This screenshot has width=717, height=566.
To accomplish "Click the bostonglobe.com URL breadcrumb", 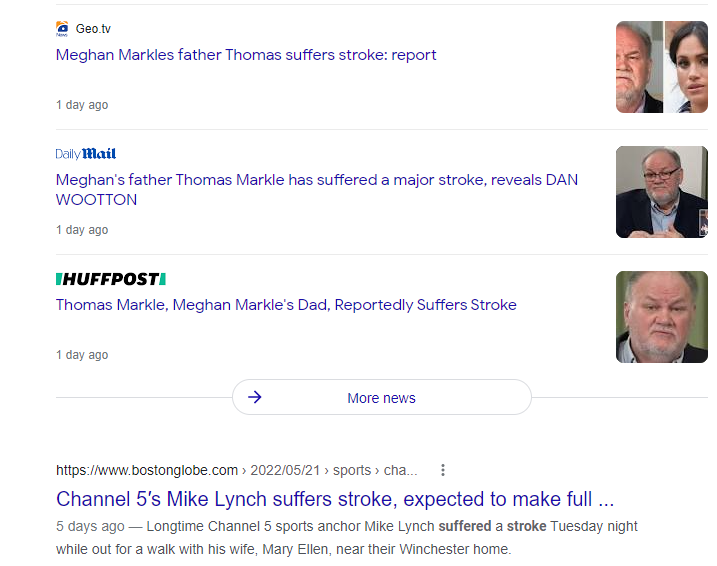I will pos(236,470).
